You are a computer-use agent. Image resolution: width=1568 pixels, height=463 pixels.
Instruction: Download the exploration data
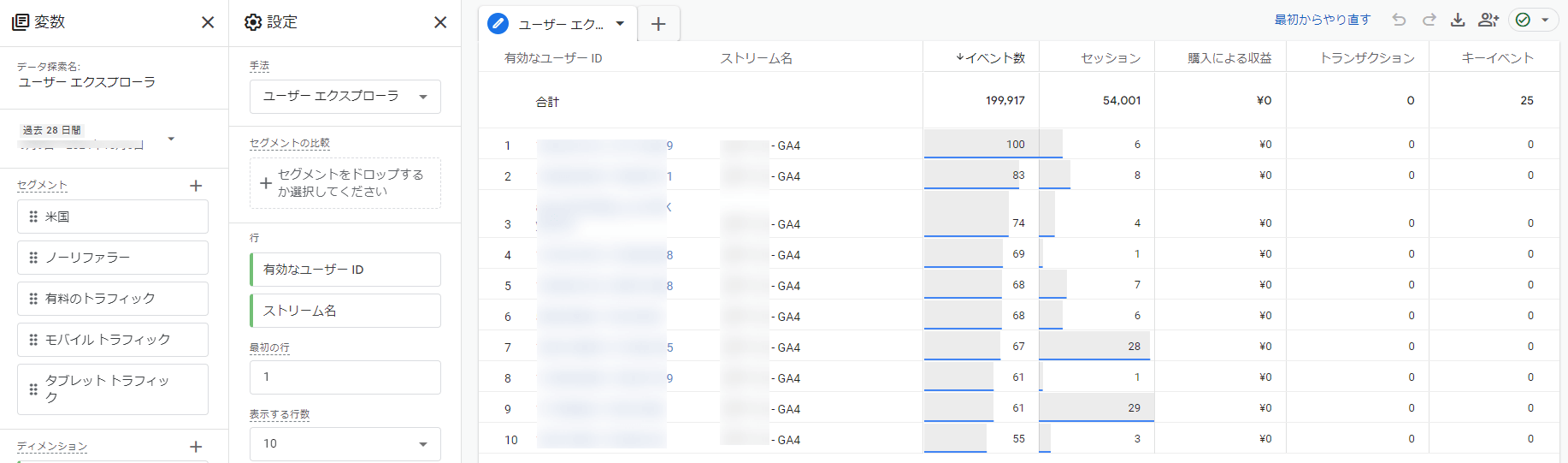(1458, 20)
